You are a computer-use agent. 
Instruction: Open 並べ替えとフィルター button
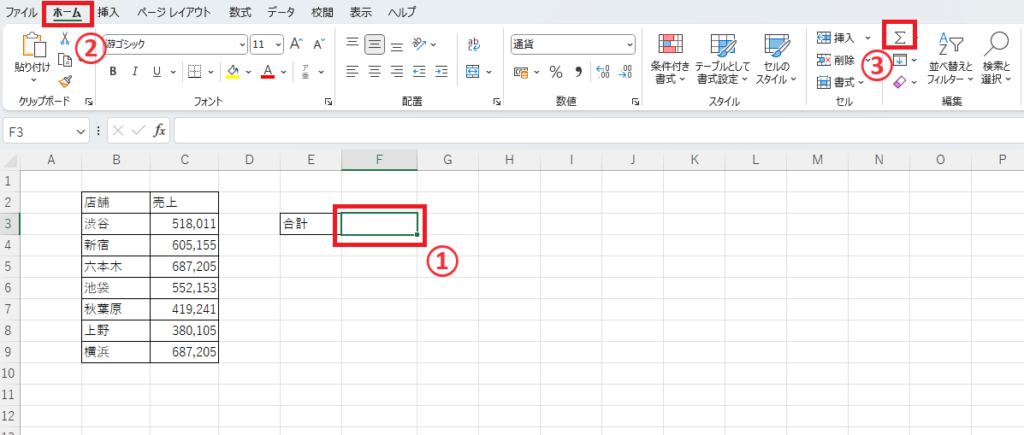[x=949, y=58]
